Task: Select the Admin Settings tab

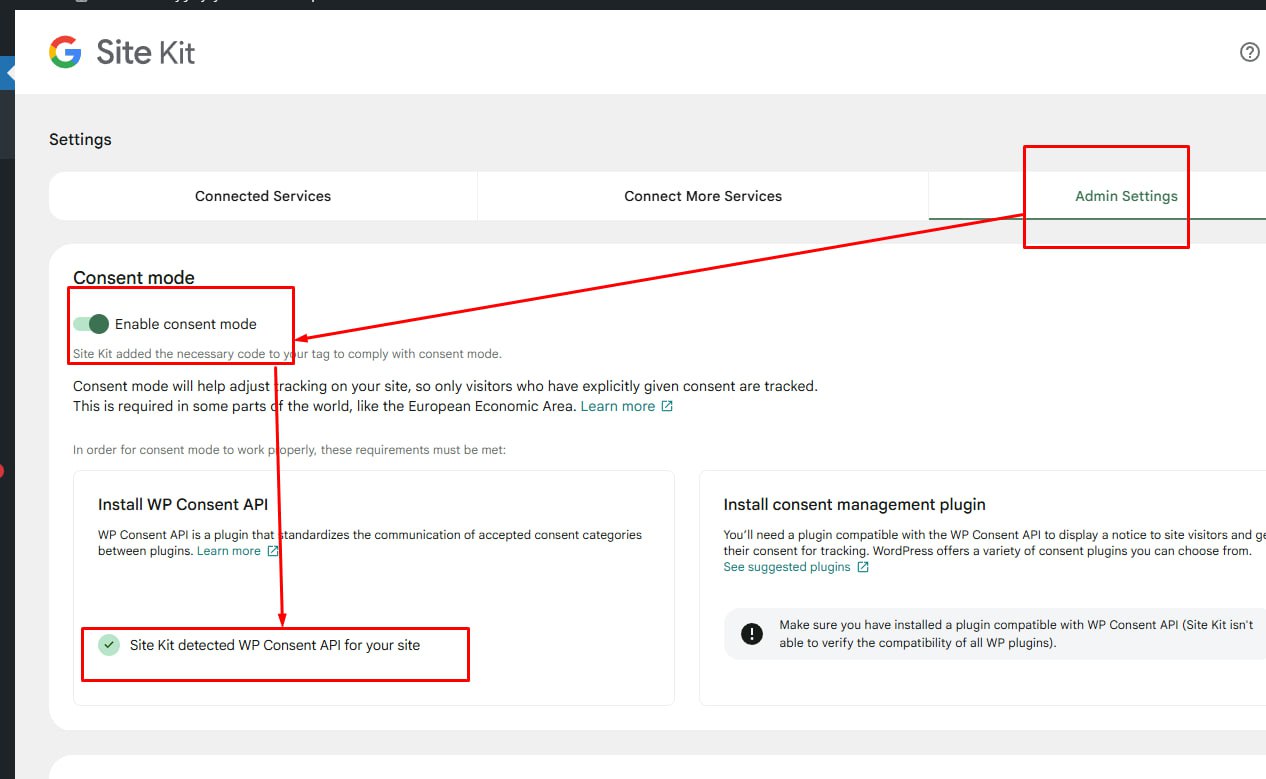Action: [1126, 196]
